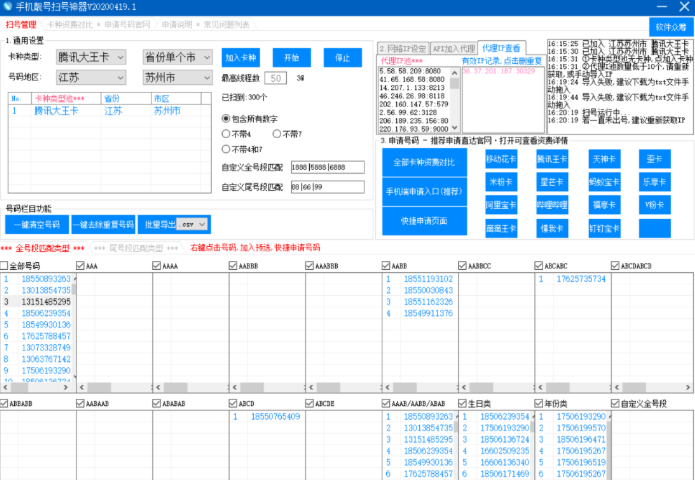
Task: Select the 包含所有数字 radio option
Action: point(226,119)
